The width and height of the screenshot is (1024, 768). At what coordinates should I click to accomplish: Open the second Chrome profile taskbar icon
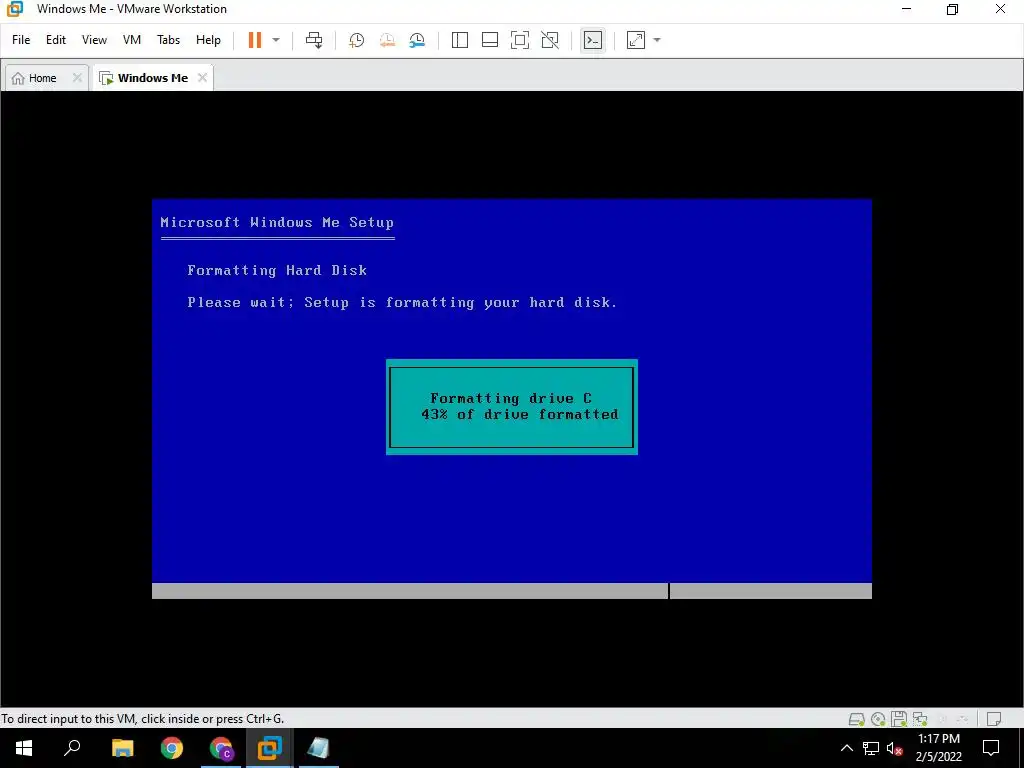pyautogui.click(x=221, y=748)
